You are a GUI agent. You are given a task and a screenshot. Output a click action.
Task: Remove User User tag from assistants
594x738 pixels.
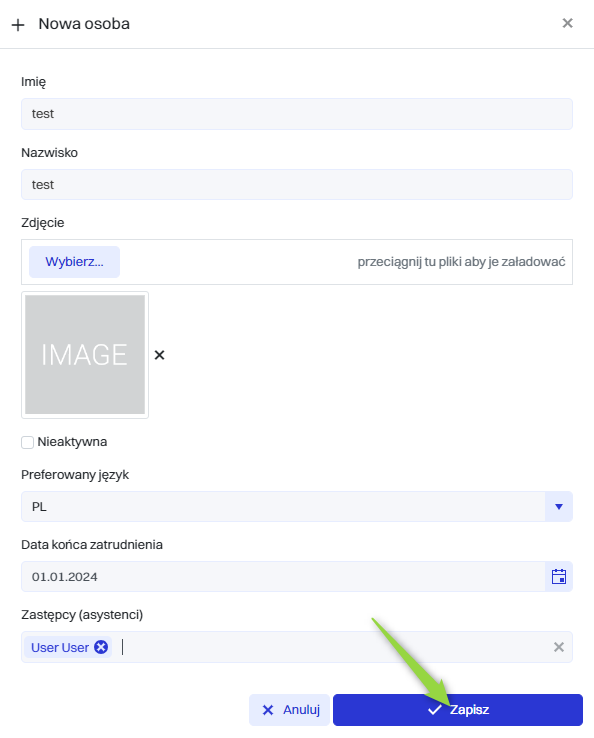(x=101, y=647)
